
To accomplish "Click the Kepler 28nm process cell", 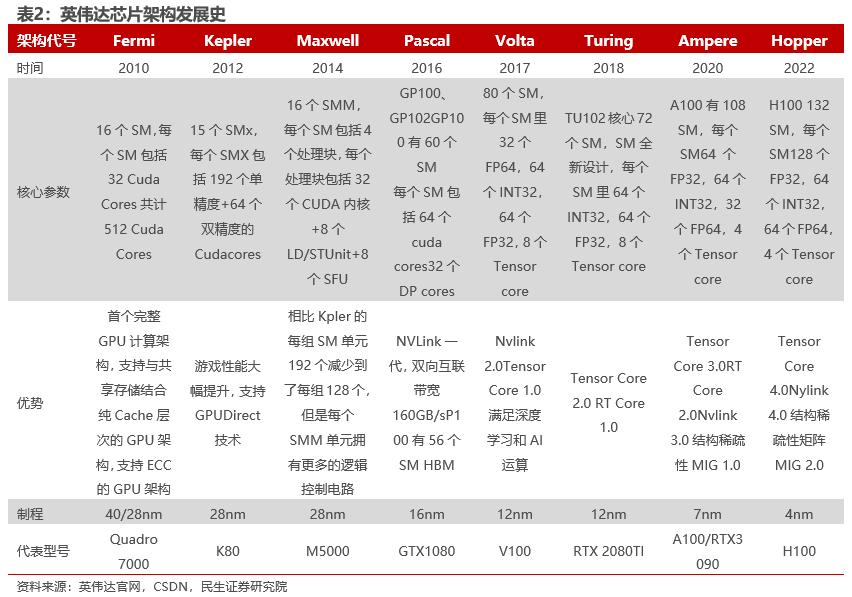I will 228,514.
